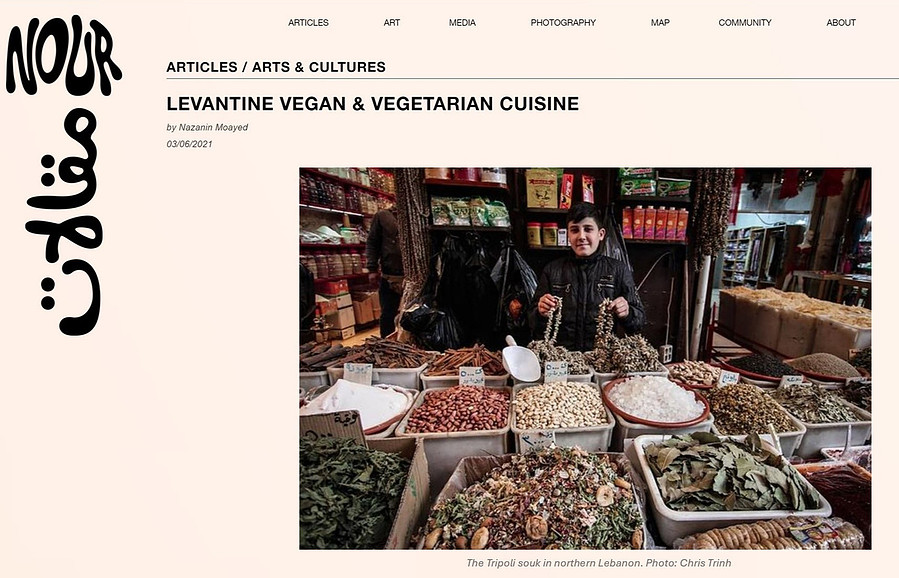899x578 pixels.
Task: Click the red peanuts bin in photo
Action: click(457, 410)
